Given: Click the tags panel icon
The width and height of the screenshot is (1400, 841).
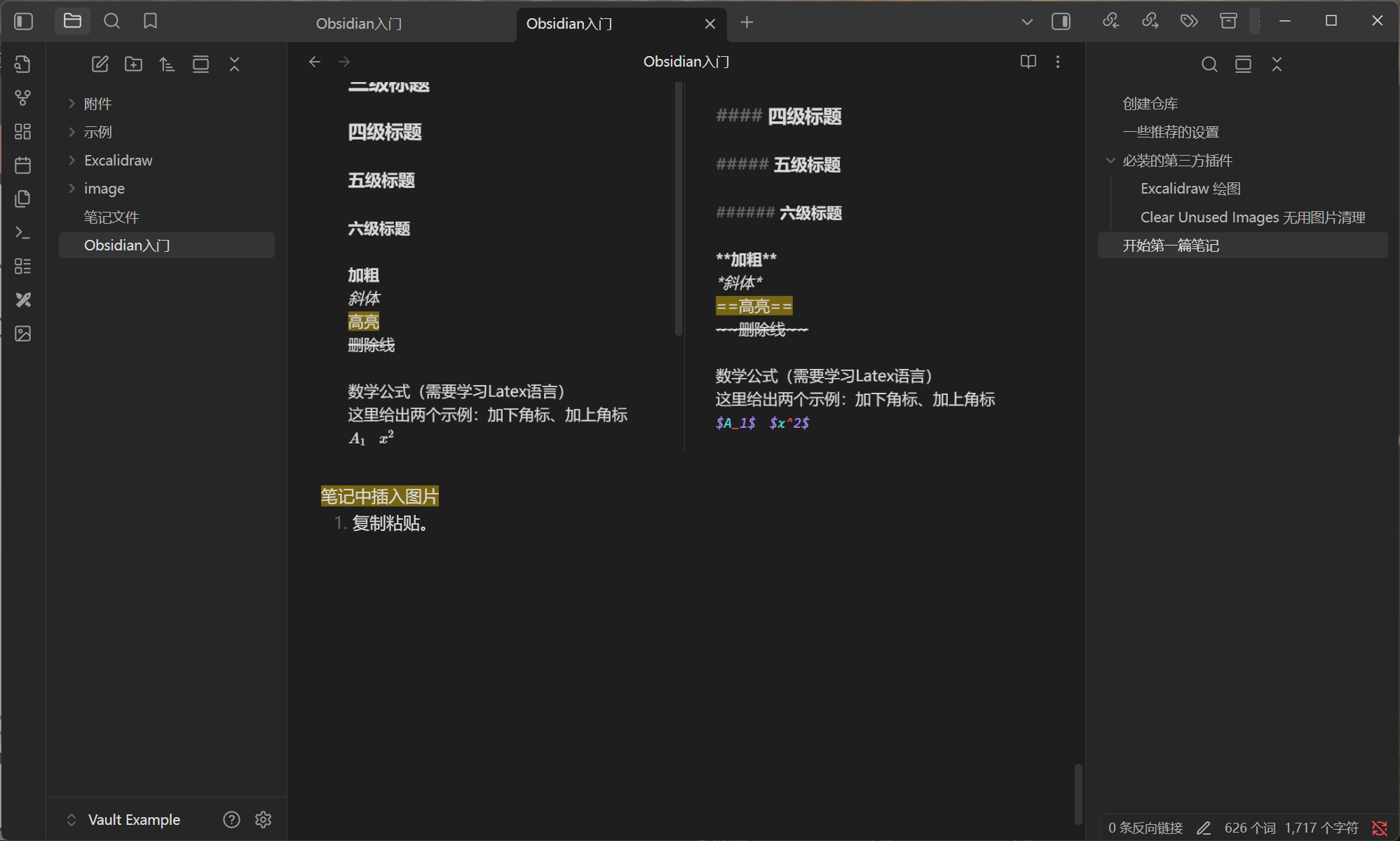Looking at the screenshot, I should 1189,21.
